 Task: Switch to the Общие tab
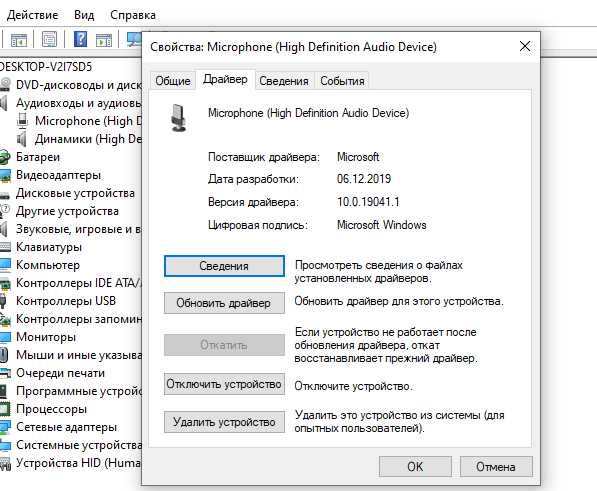click(x=173, y=81)
